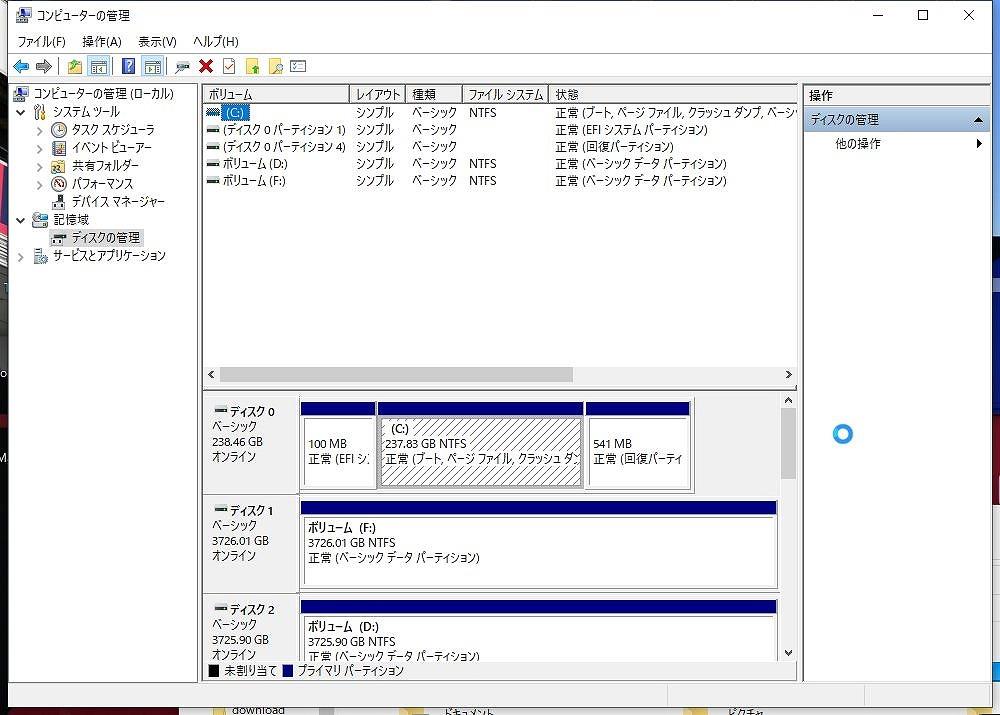Select 共有フォルダー in the tree
Image resolution: width=1000 pixels, height=715 pixels.
pos(105,166)
